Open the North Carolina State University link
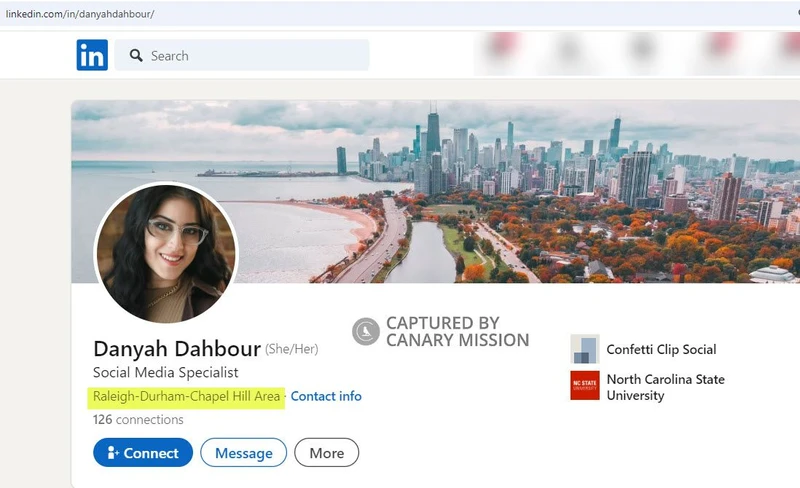Viewport: 800px width, 488px height. (665, 387)
